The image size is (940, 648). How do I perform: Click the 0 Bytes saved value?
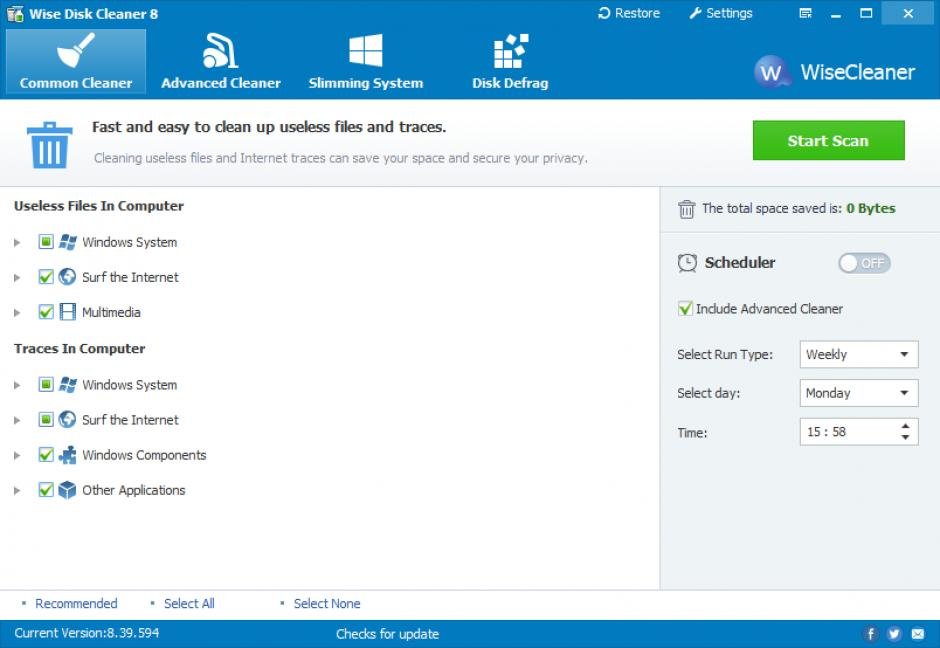pos(870,209)
